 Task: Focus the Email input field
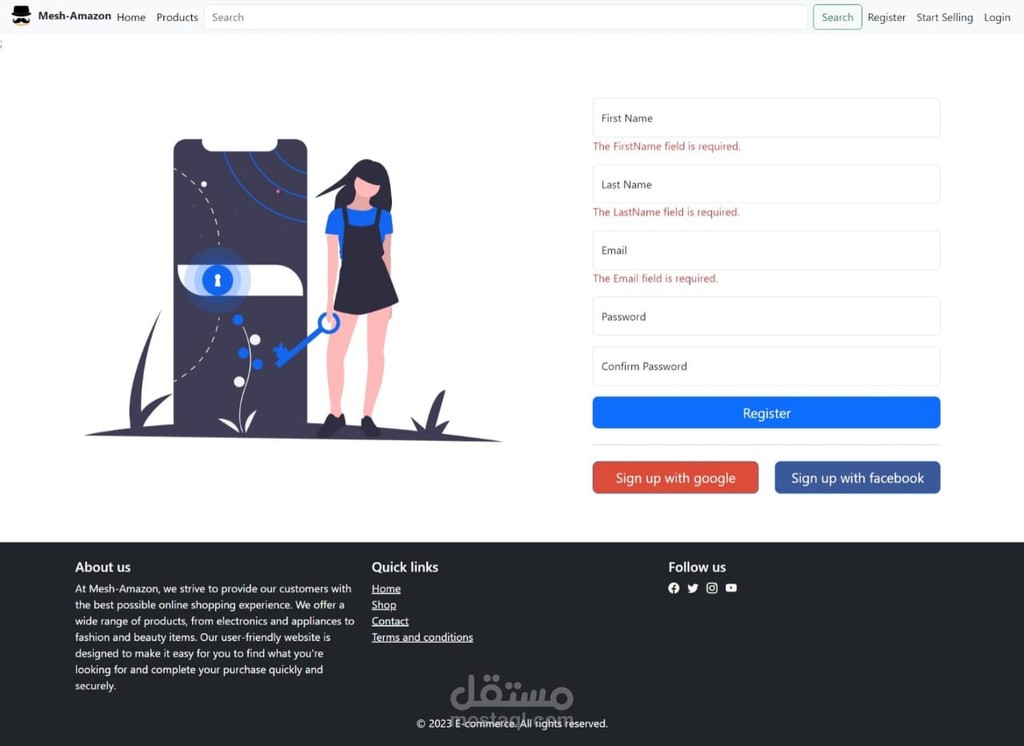click(x=766, y=250)
